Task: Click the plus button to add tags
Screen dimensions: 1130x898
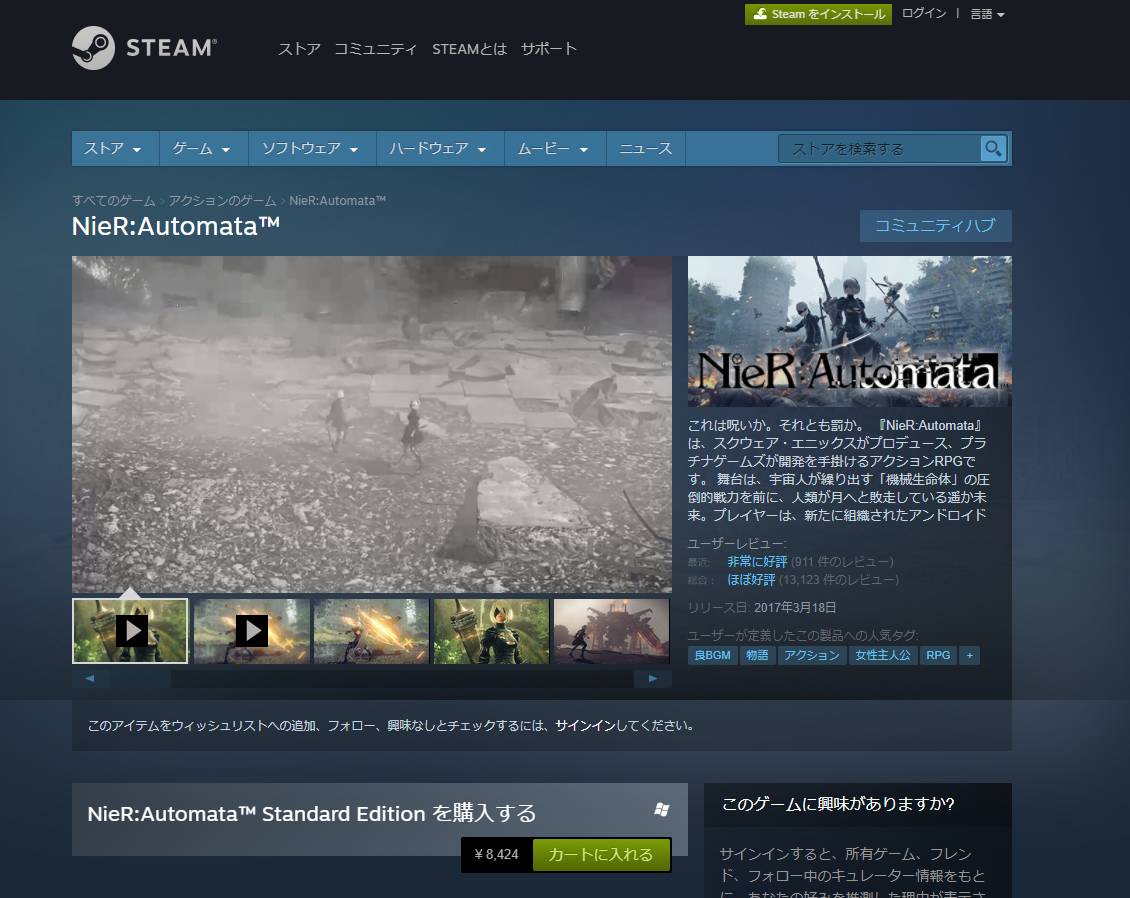Action: click(969, 655)
